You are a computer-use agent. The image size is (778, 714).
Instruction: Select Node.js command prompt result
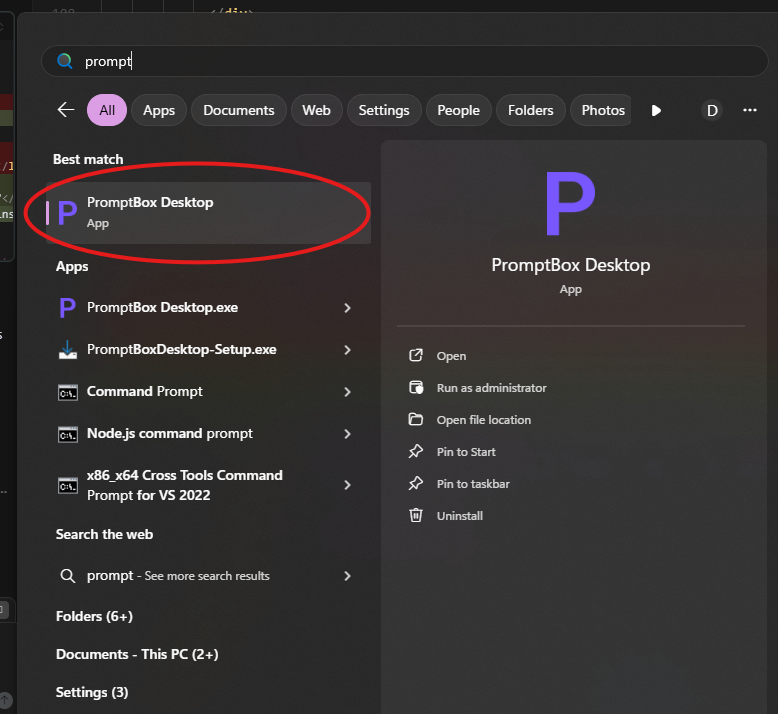[x=208, y=434]
